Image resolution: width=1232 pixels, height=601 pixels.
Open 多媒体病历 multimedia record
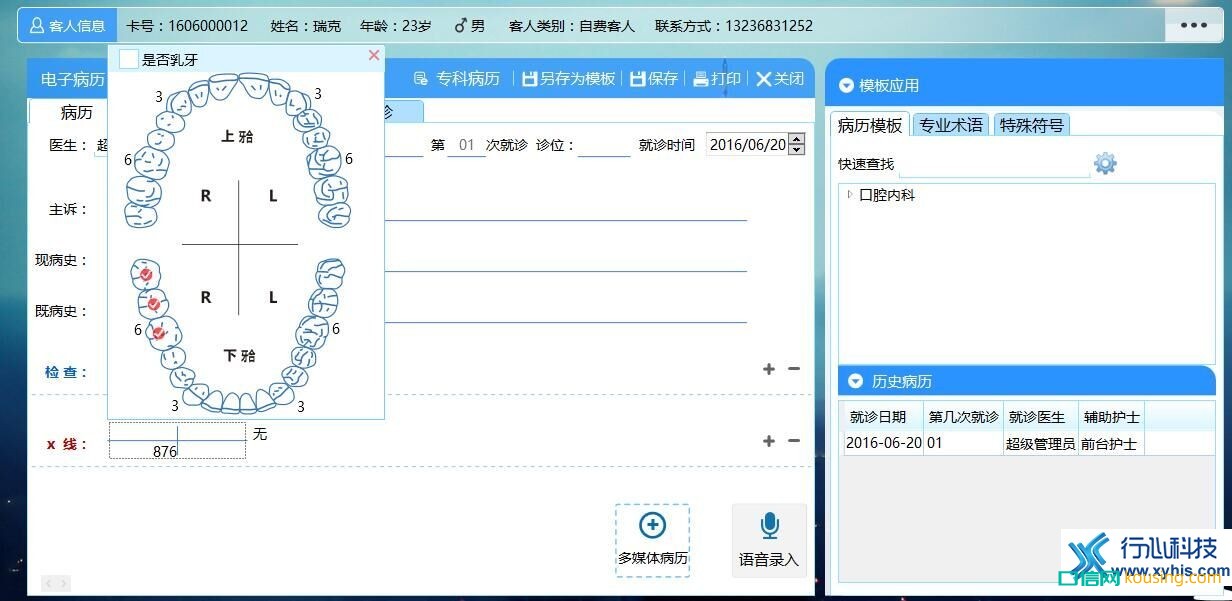652,539
